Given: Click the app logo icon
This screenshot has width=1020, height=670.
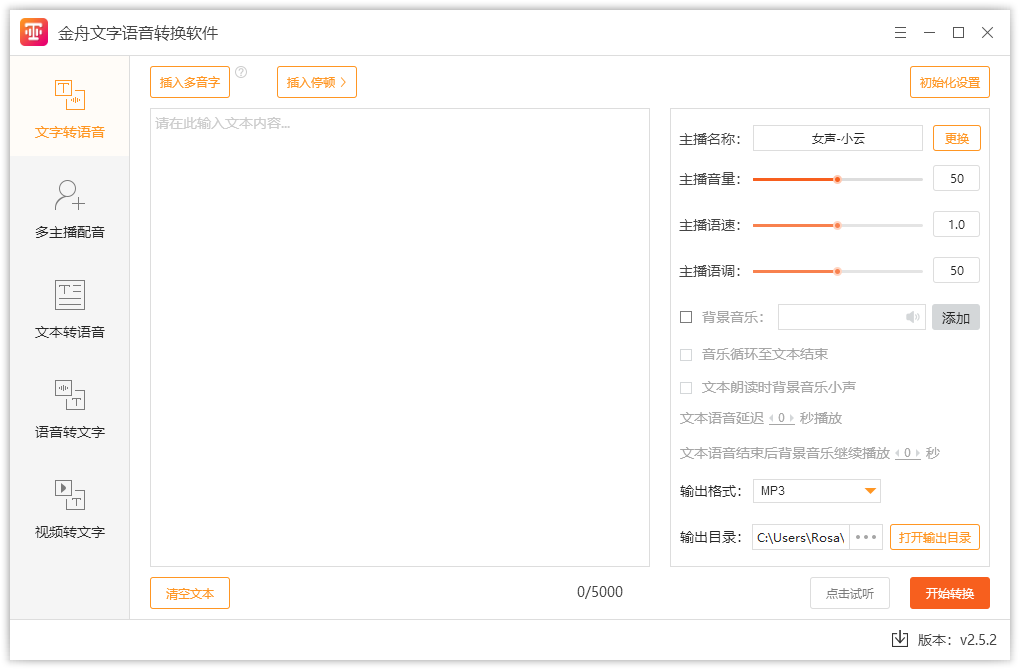Looking at the screenshot, I should point(33,32).
